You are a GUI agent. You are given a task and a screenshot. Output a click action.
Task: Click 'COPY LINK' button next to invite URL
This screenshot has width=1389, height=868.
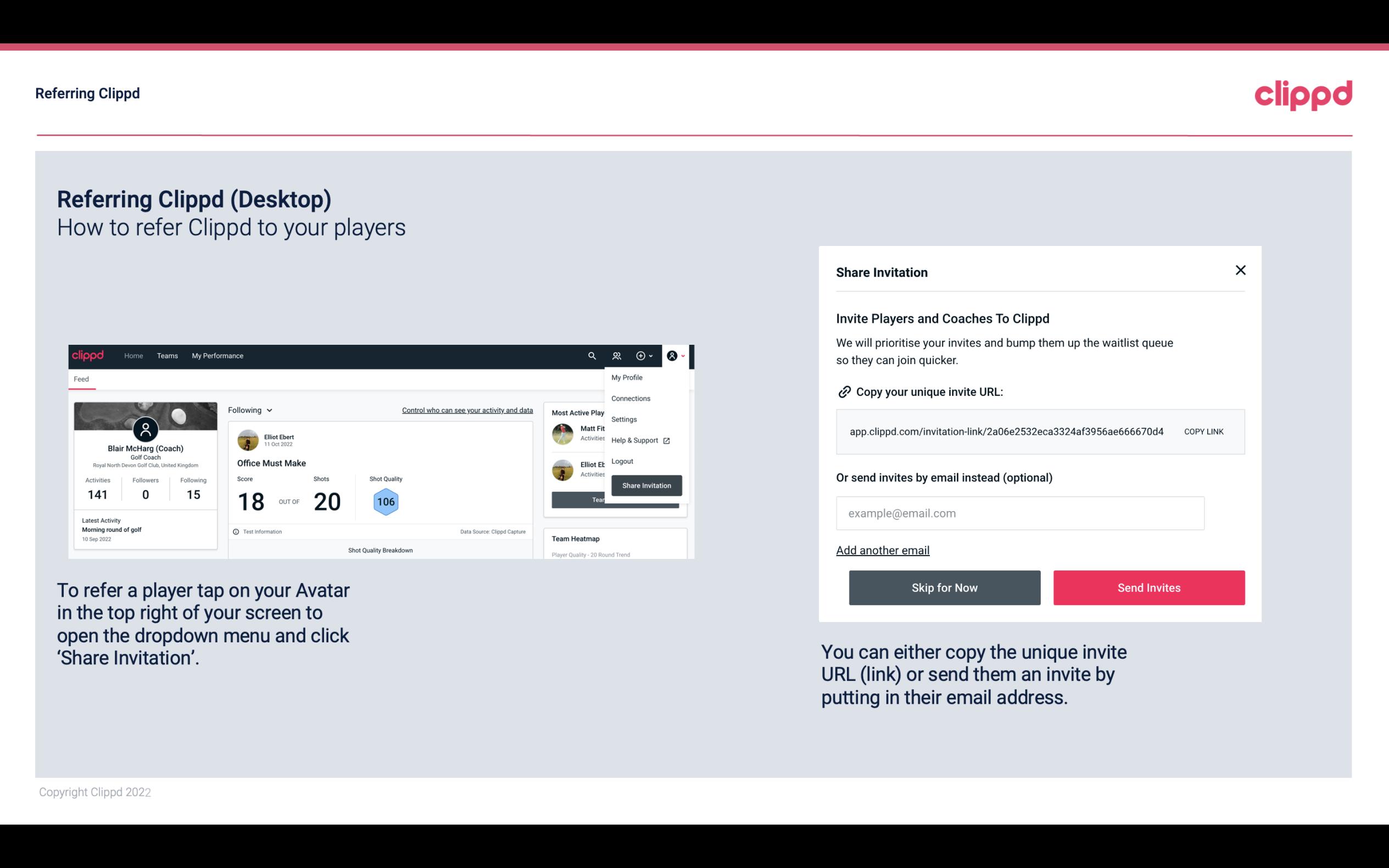[1203, 431]
